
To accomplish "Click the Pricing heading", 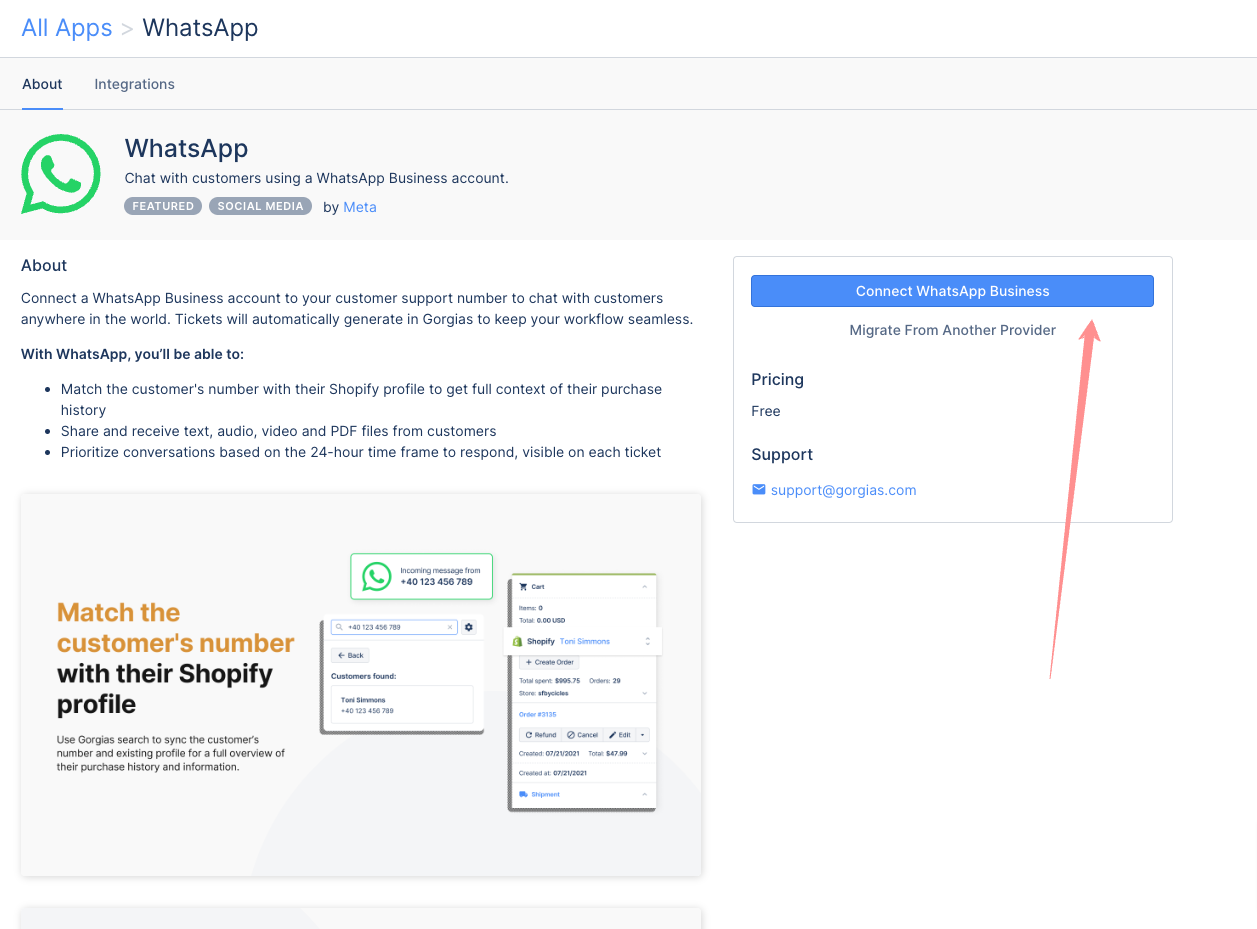I will (x=777, y=379).
